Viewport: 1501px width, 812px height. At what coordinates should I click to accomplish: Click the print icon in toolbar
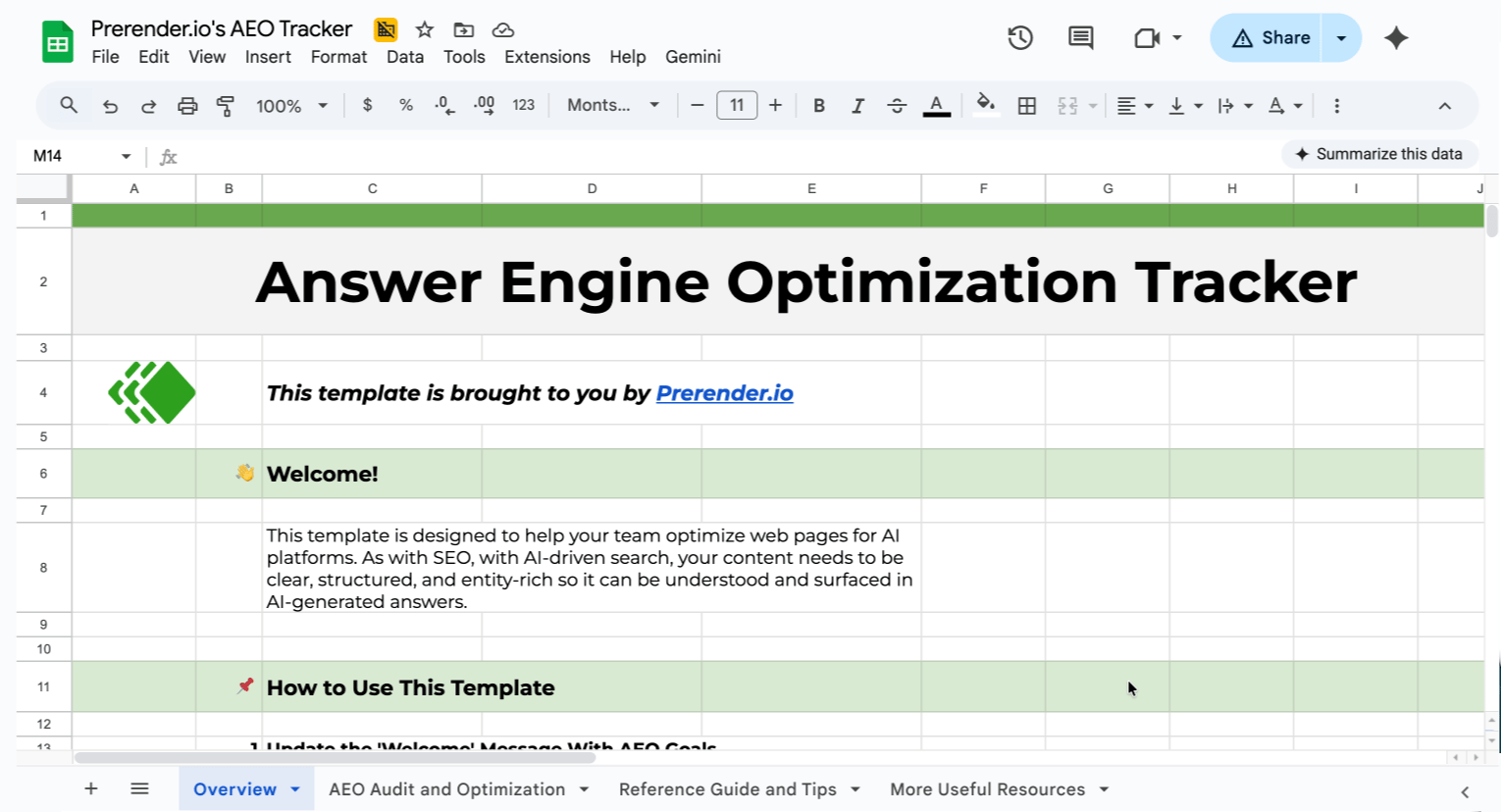(x=187, y=106)
